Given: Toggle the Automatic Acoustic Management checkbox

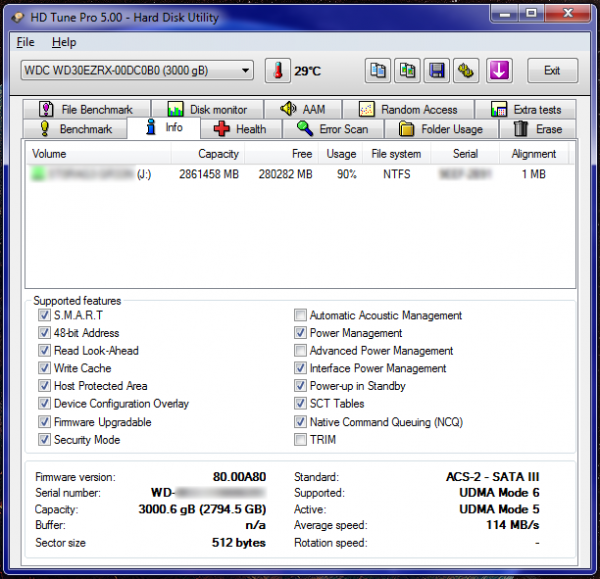Looking at the screenshot, I should coord(300,315).
